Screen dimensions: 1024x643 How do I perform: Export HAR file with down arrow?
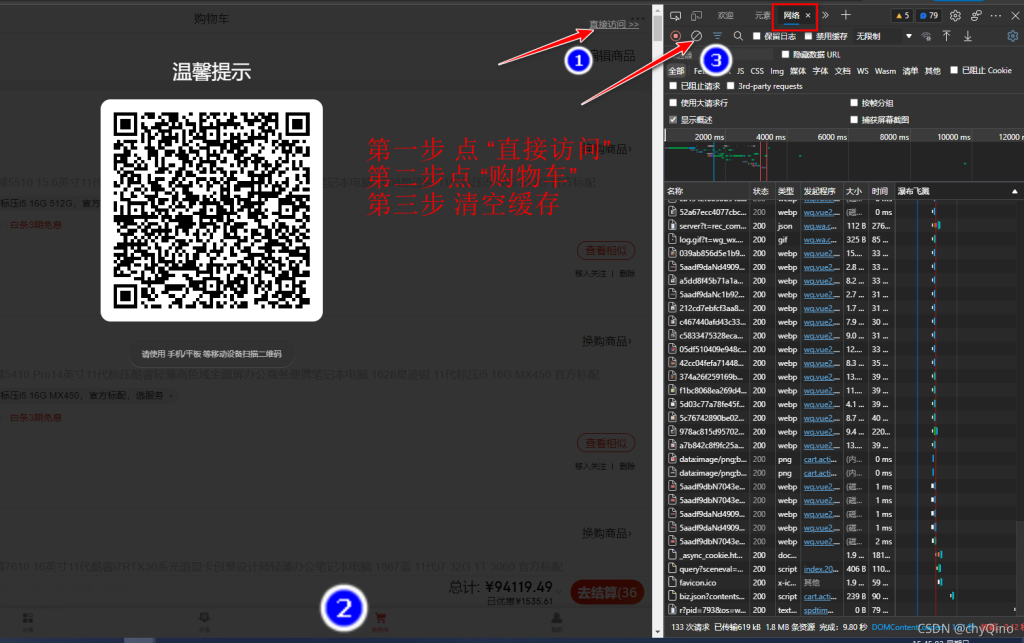[968, 37]
